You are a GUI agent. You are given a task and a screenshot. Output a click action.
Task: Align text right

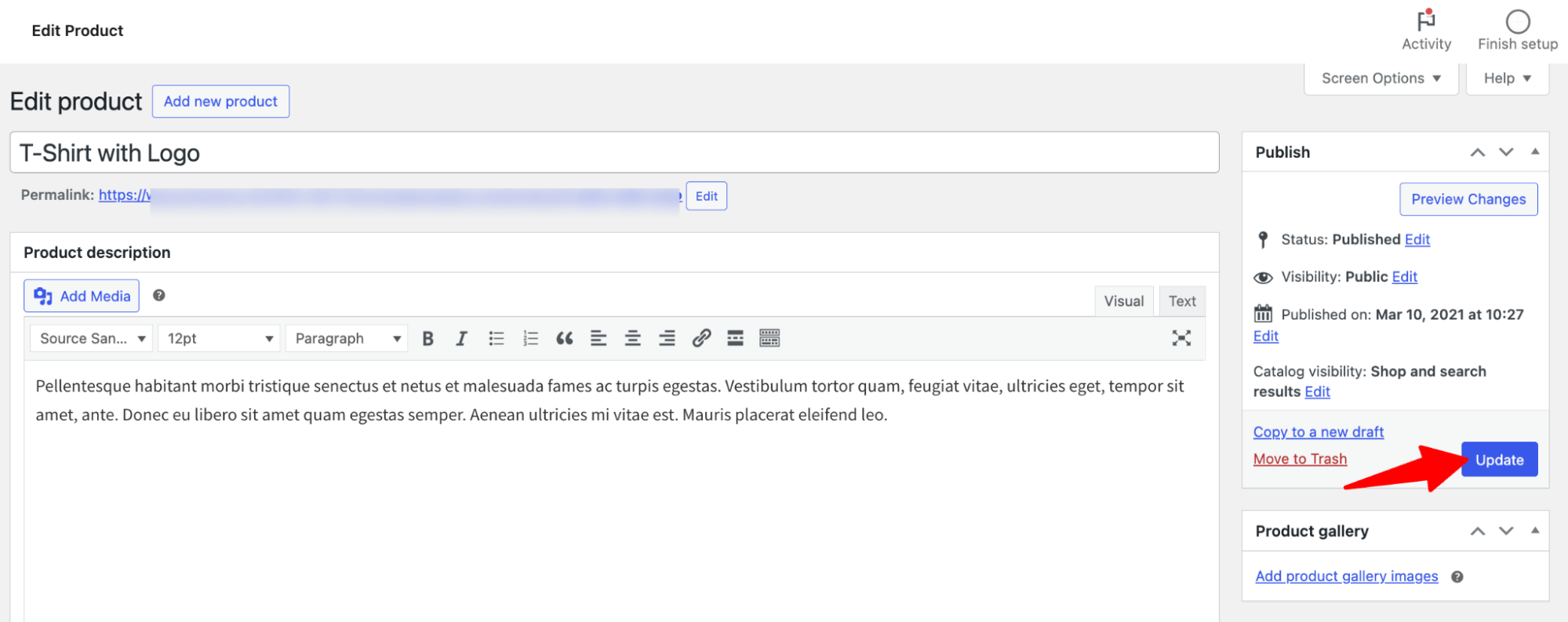click(667, 338)
